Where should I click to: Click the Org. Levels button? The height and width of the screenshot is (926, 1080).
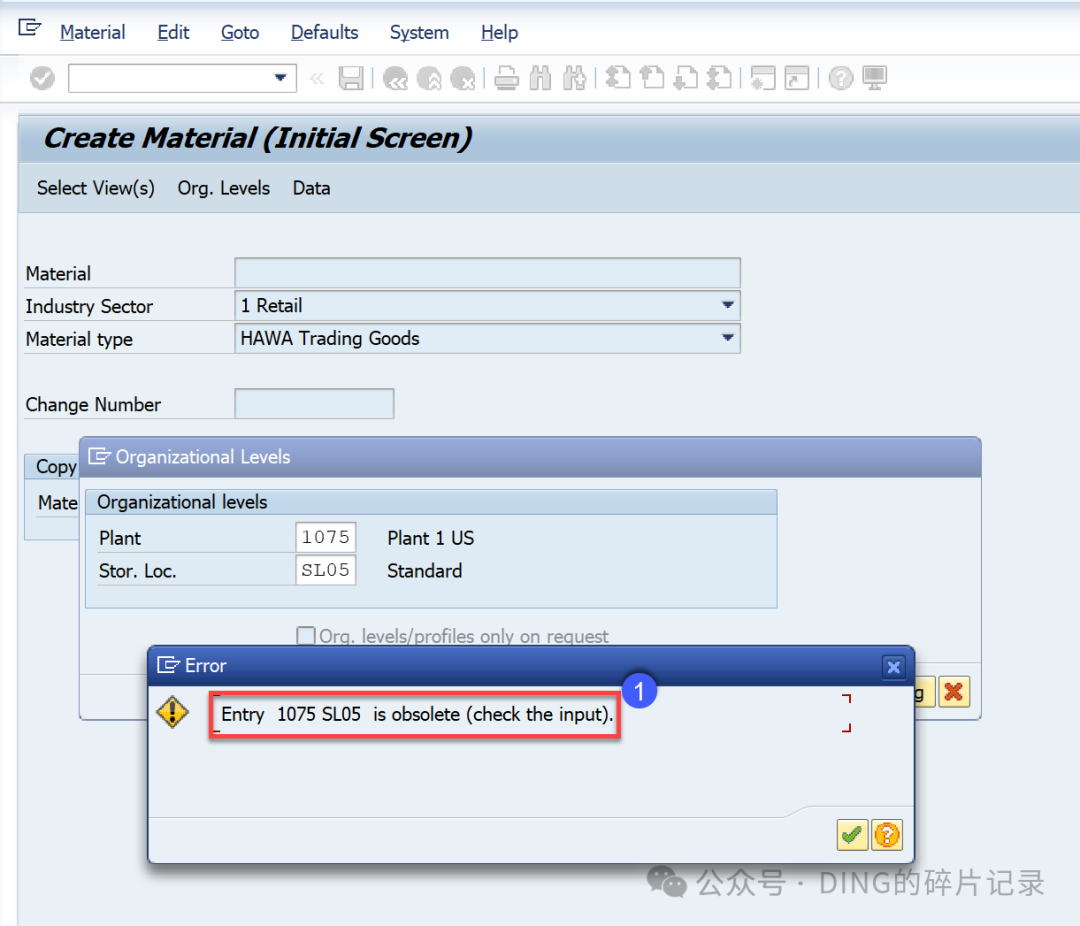pos(224,188)
